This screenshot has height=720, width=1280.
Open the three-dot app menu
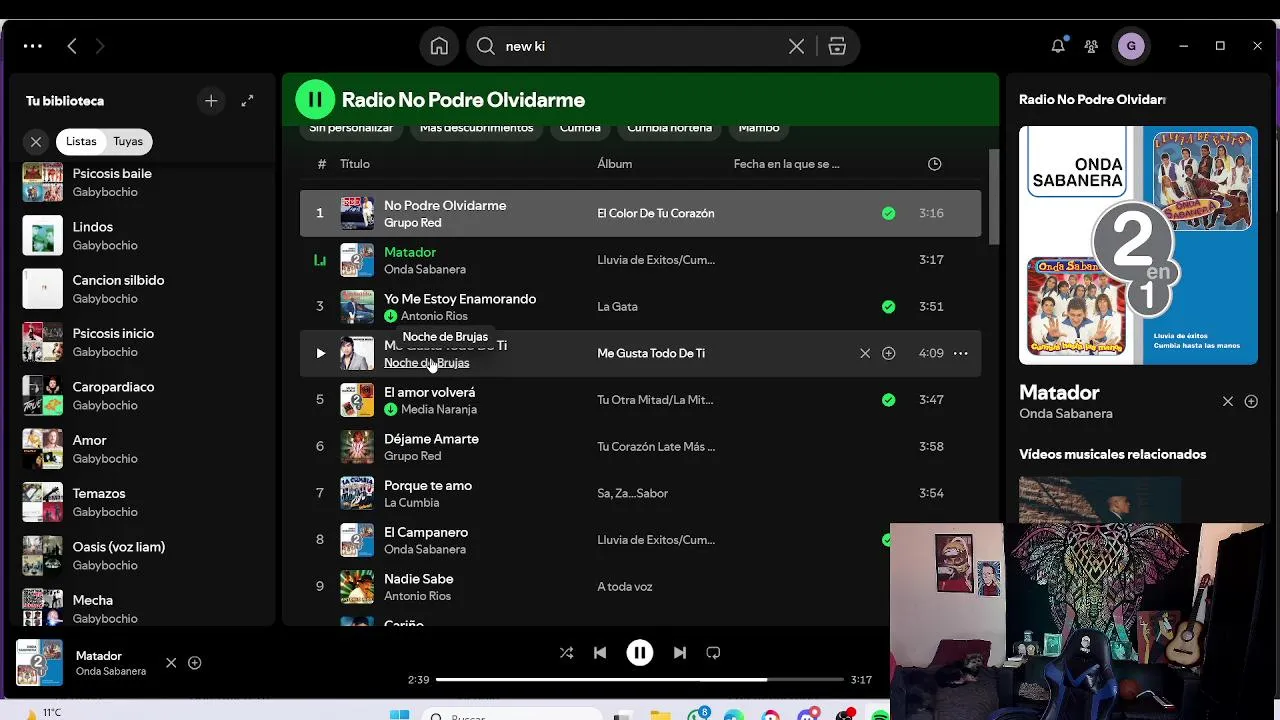coord(33,46)
